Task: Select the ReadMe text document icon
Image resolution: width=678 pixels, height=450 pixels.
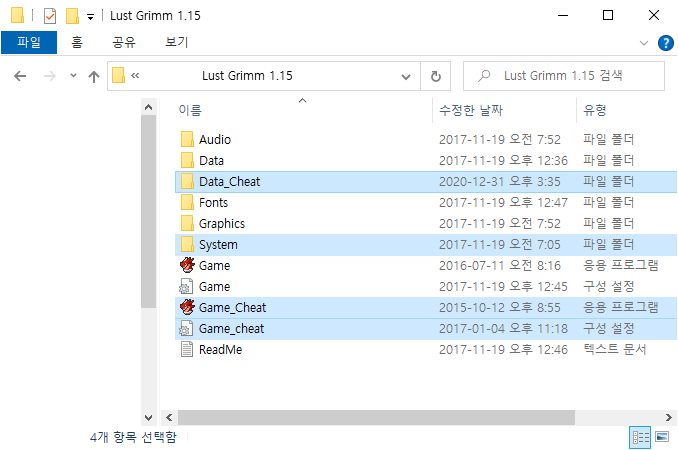Action: 186,349
